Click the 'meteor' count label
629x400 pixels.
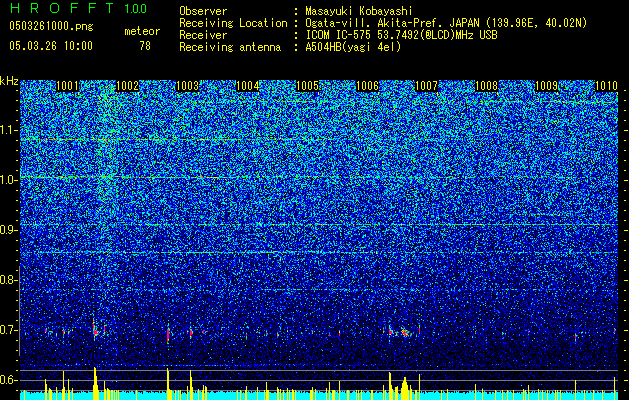click(142, 31)
